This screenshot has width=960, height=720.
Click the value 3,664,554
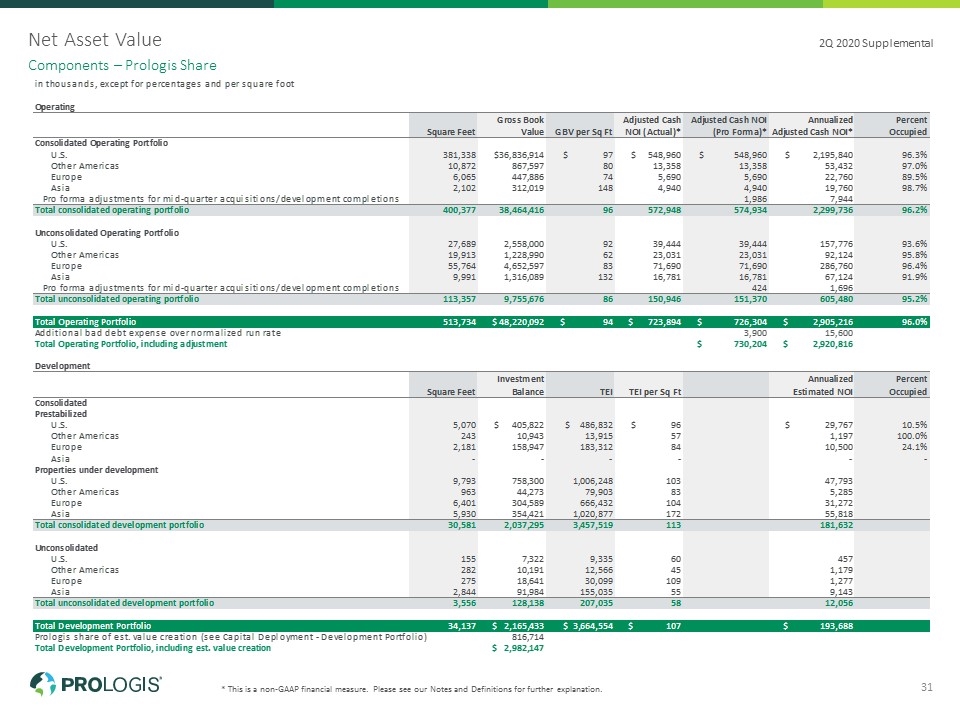(592, 626)
